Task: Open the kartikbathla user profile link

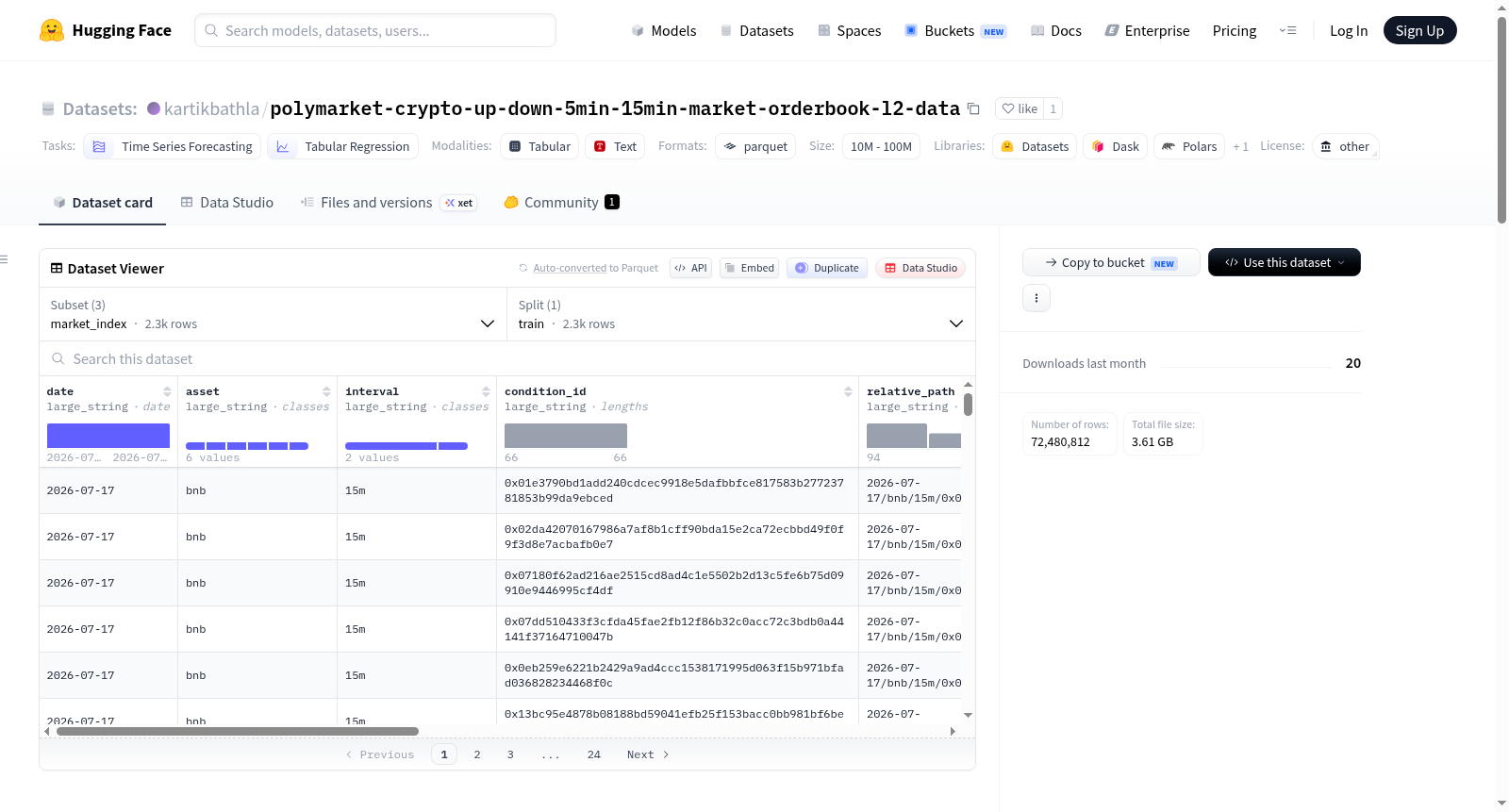Action: pyautogui.click(x=211, y=108)
